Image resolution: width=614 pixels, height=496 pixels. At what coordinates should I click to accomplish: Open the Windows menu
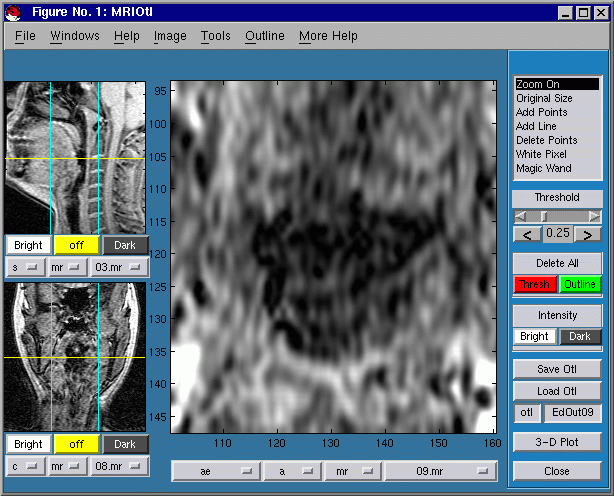click(x=75, y=36)
